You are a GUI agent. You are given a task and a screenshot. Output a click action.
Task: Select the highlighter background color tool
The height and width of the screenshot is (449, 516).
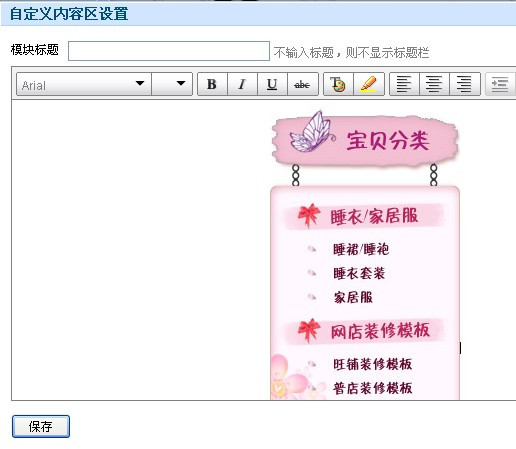(x=369, y=84)
